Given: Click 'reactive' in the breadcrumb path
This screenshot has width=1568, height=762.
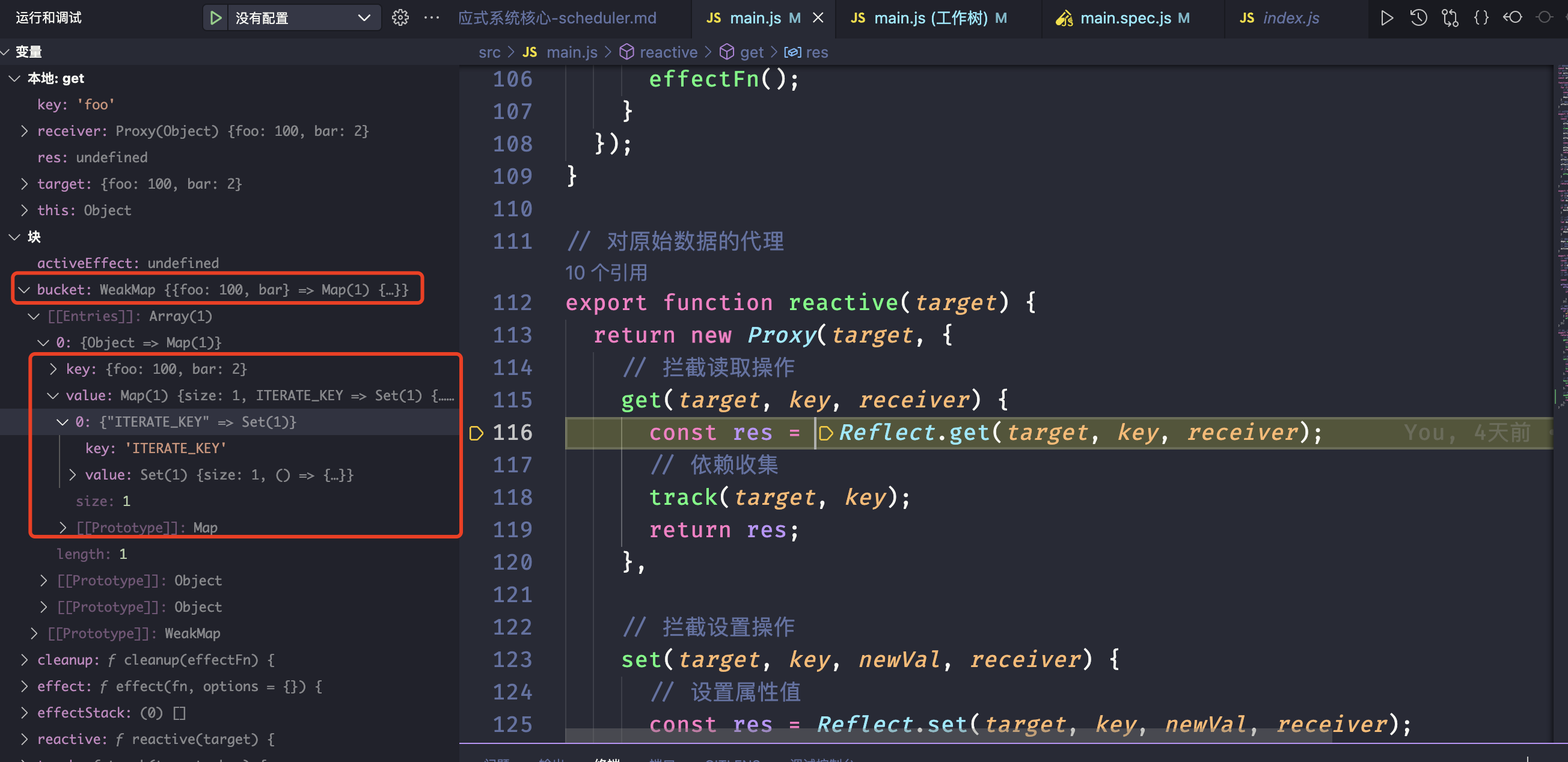Looking at the screenshot, I should [x=668, y=52].
